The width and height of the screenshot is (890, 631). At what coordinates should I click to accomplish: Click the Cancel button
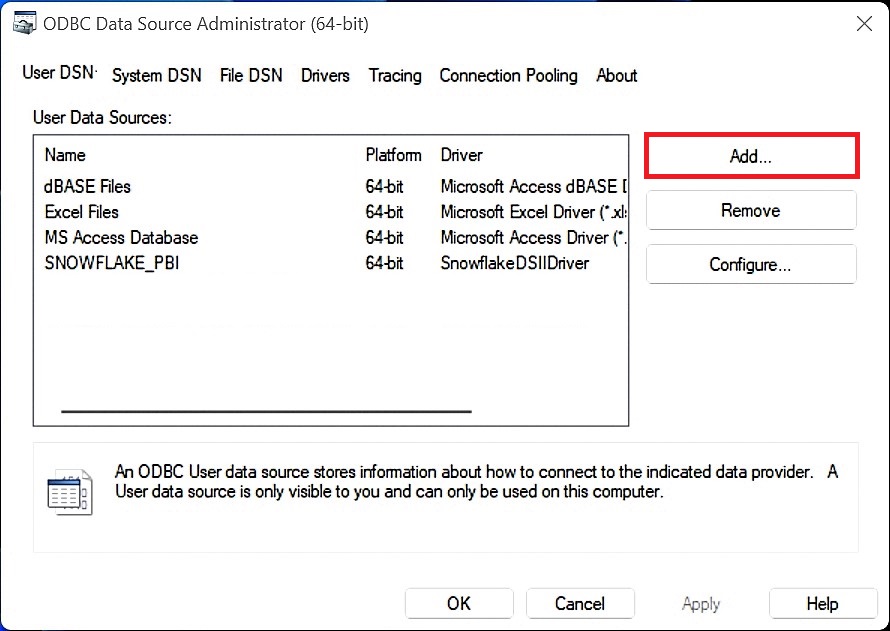[x=580, y=603]
